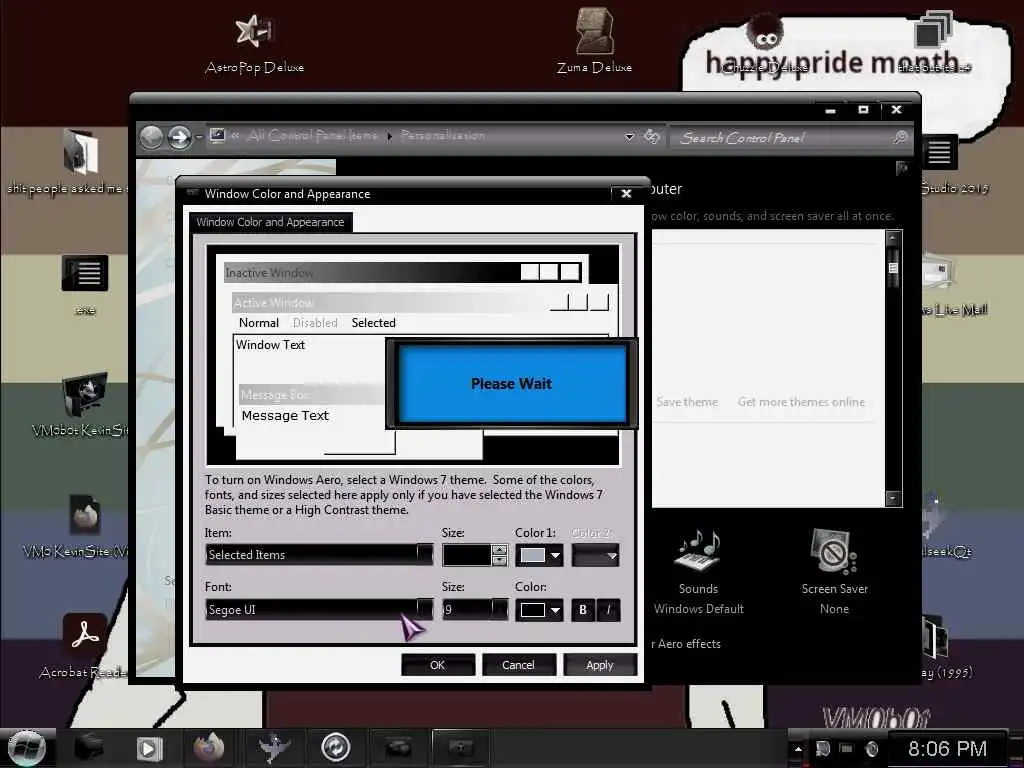Screen dimensions: 1024x768
Task: Open the folder icon on the taskbar
Action: coord(89,748)
